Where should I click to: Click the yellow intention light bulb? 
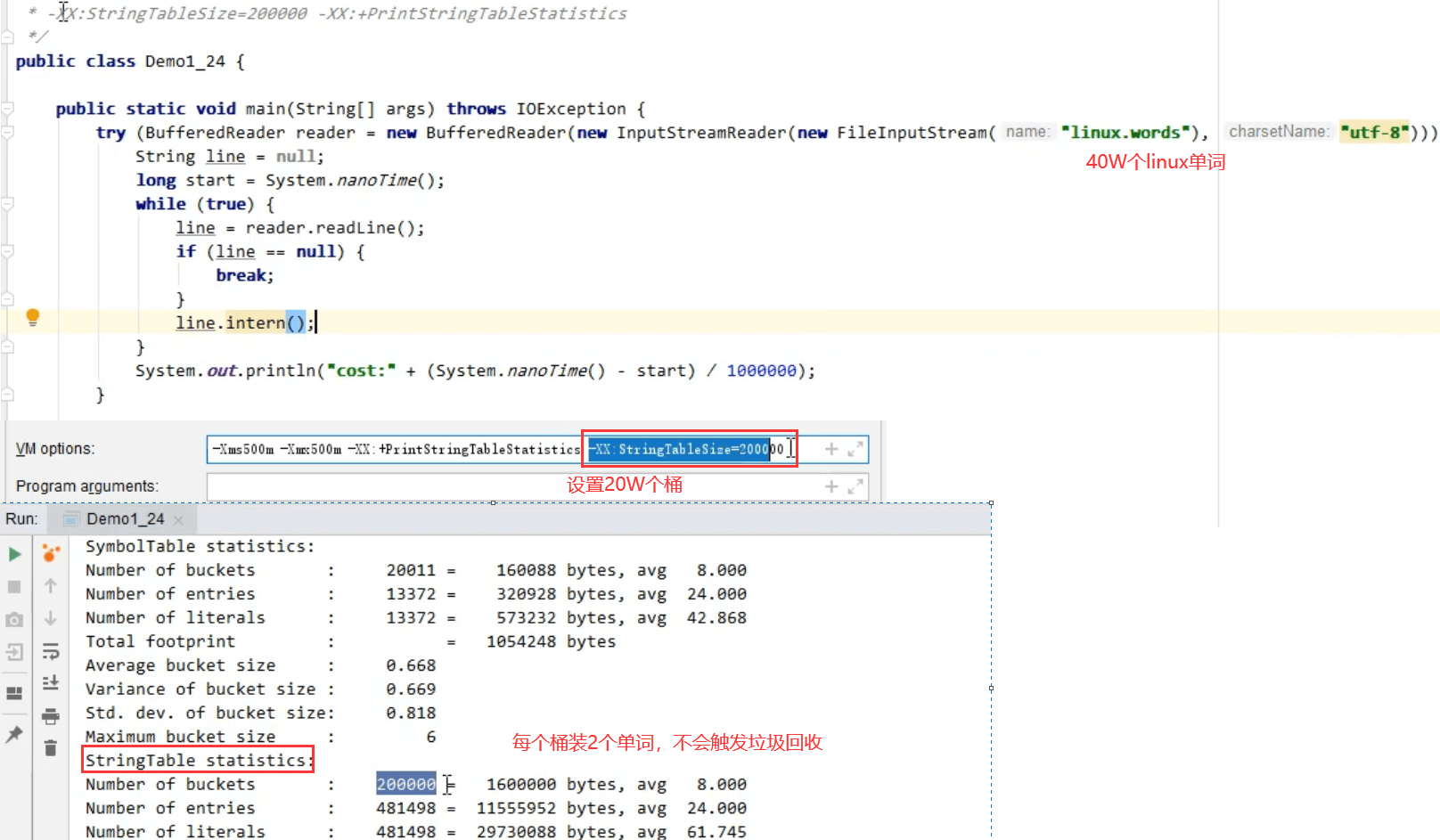pos(33,317)
